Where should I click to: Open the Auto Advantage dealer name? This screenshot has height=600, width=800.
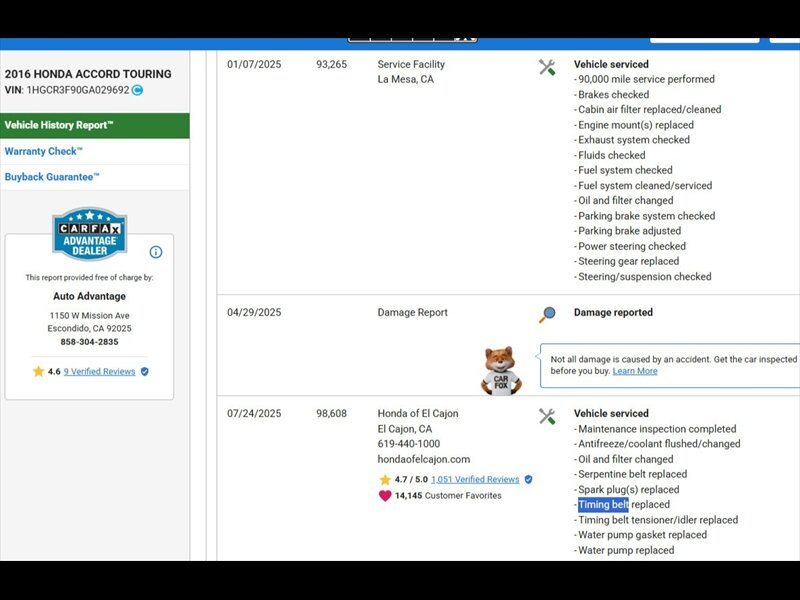[x=89, y=296]
